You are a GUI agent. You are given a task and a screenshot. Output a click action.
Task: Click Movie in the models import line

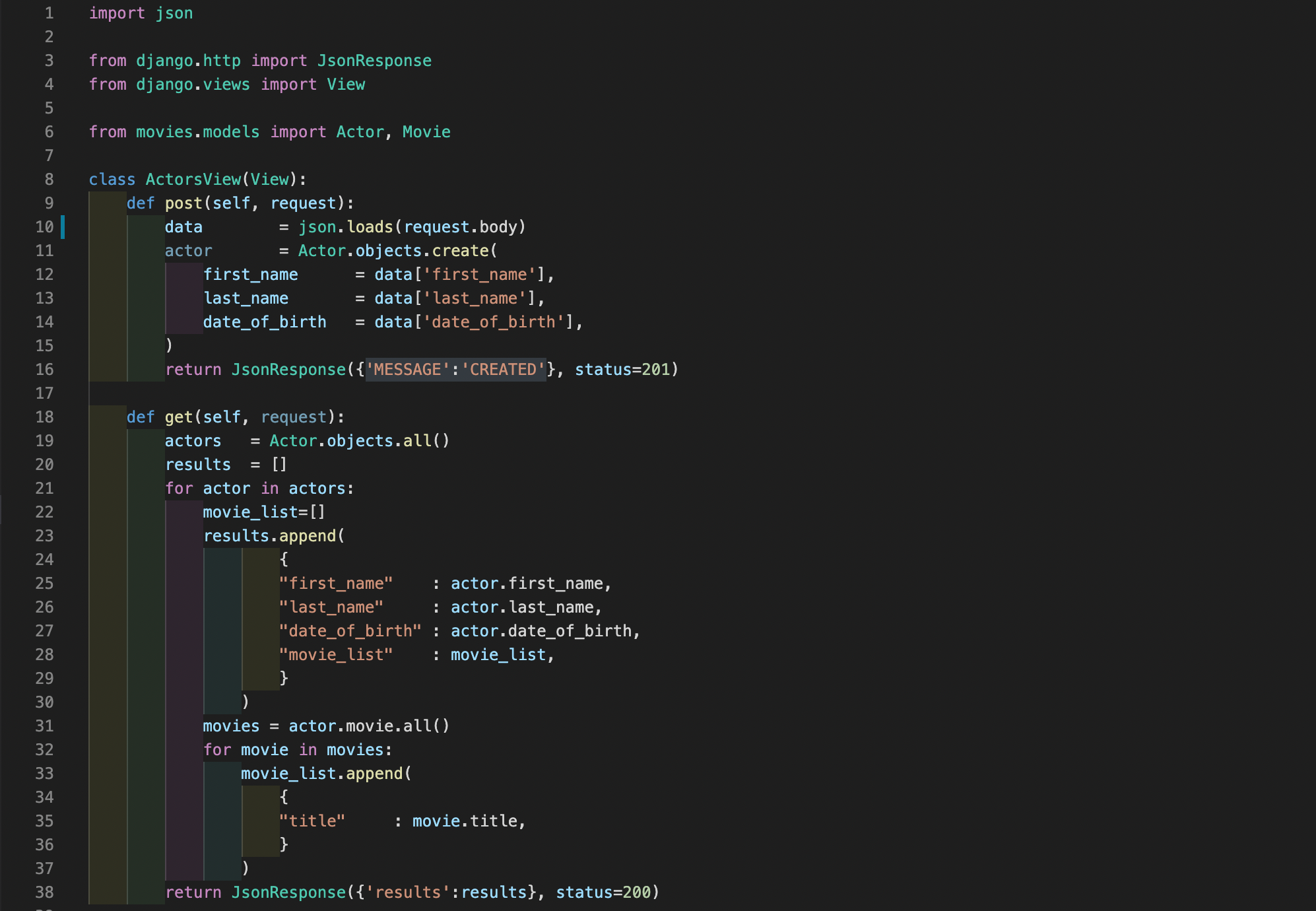[x=426, y=132]
